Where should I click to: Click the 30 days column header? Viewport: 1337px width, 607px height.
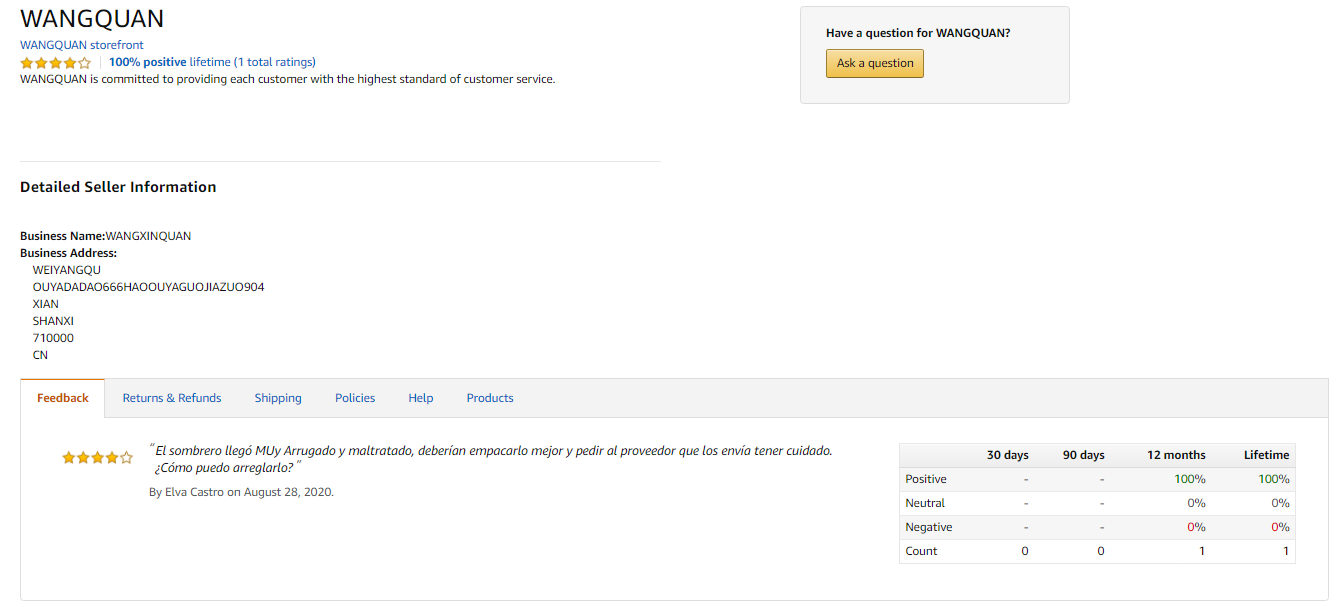[x=1007, y=455]
